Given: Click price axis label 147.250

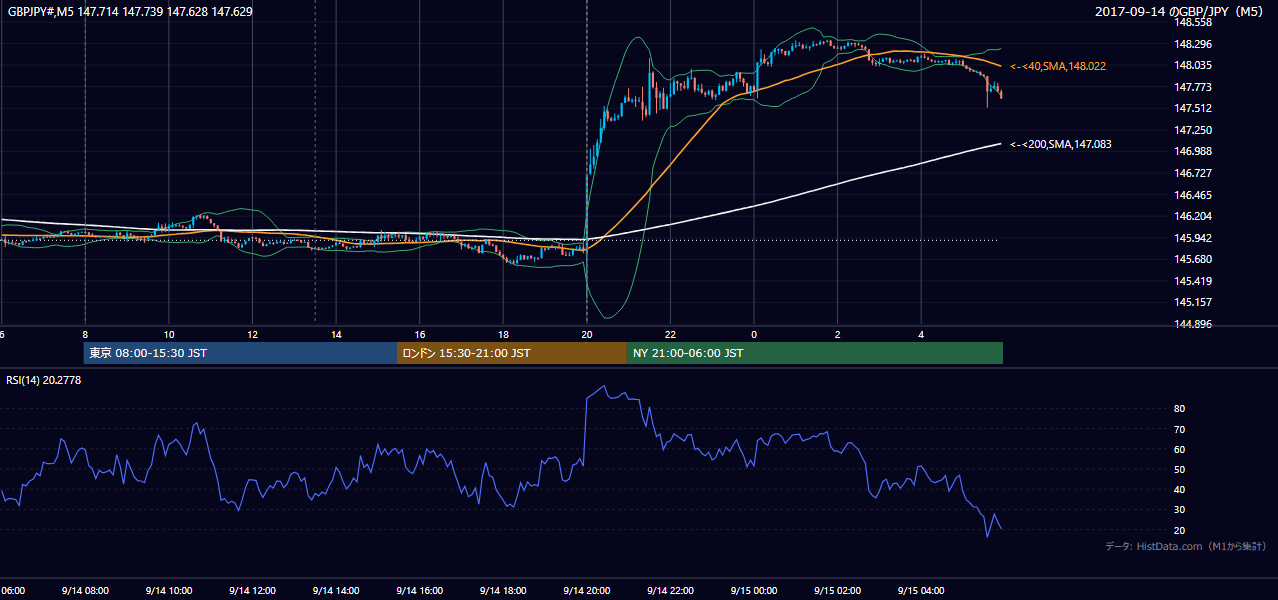Looking at the screenshot, I should 1192,130.
